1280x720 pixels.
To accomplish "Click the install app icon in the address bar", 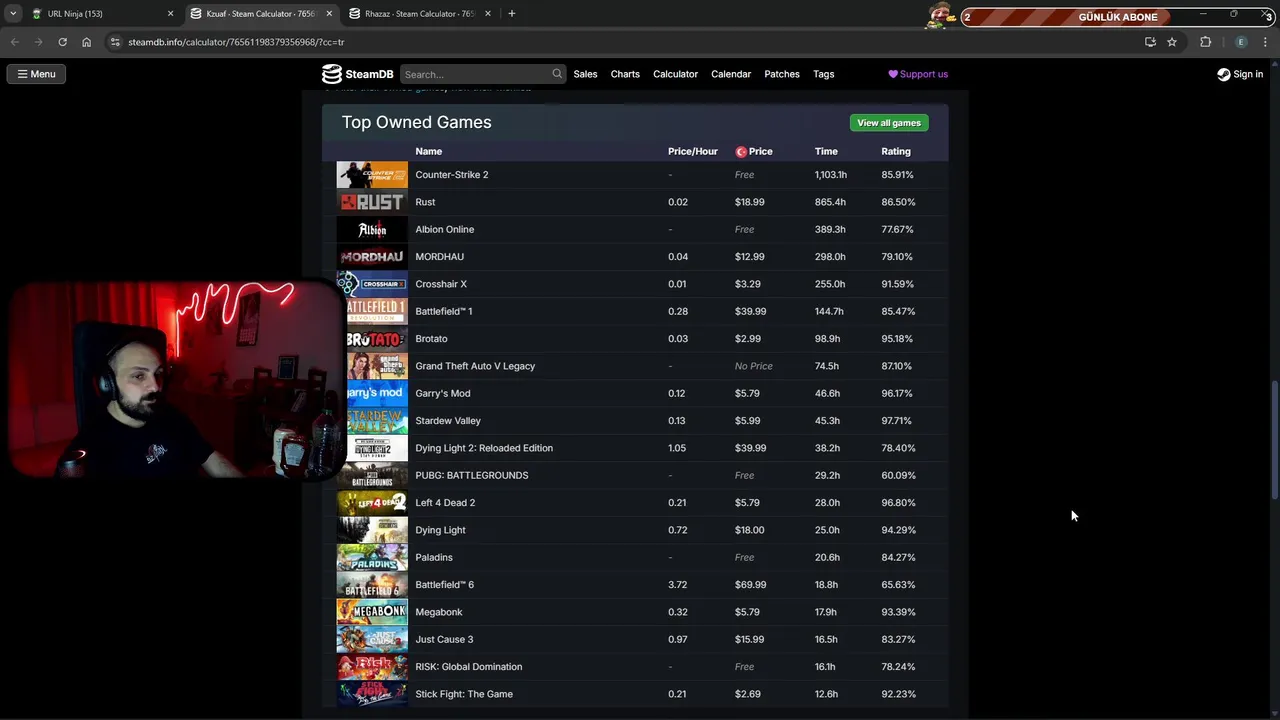I will [1150, 42].
